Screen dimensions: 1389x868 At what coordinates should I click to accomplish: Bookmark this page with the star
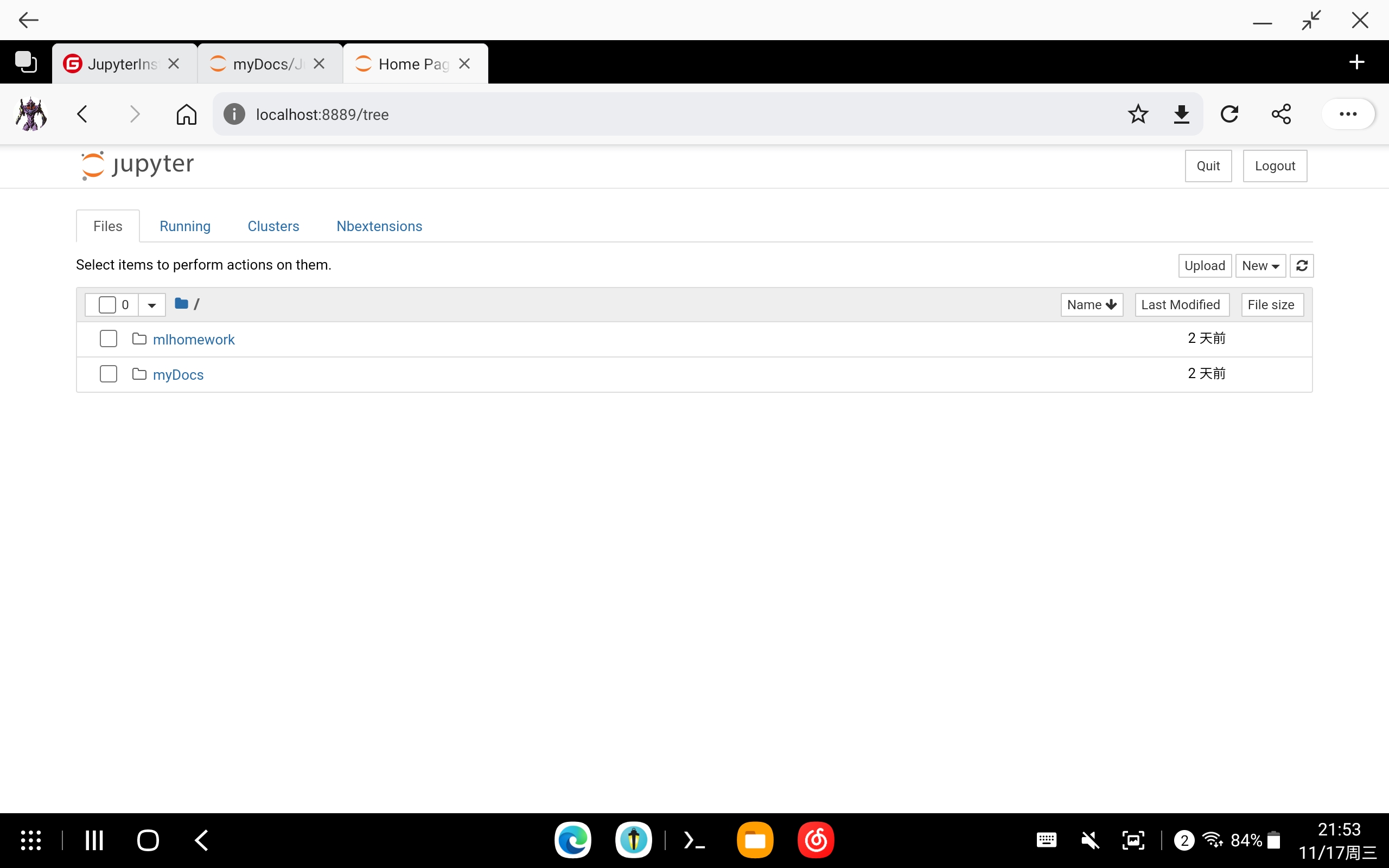[x=1138, y=114]
